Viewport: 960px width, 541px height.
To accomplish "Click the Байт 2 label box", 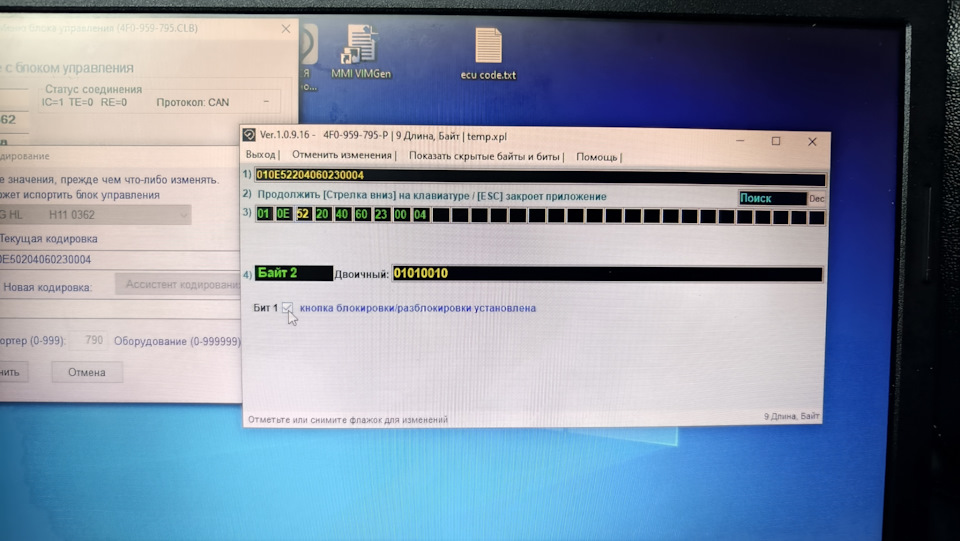I will (x=294, y=273).
